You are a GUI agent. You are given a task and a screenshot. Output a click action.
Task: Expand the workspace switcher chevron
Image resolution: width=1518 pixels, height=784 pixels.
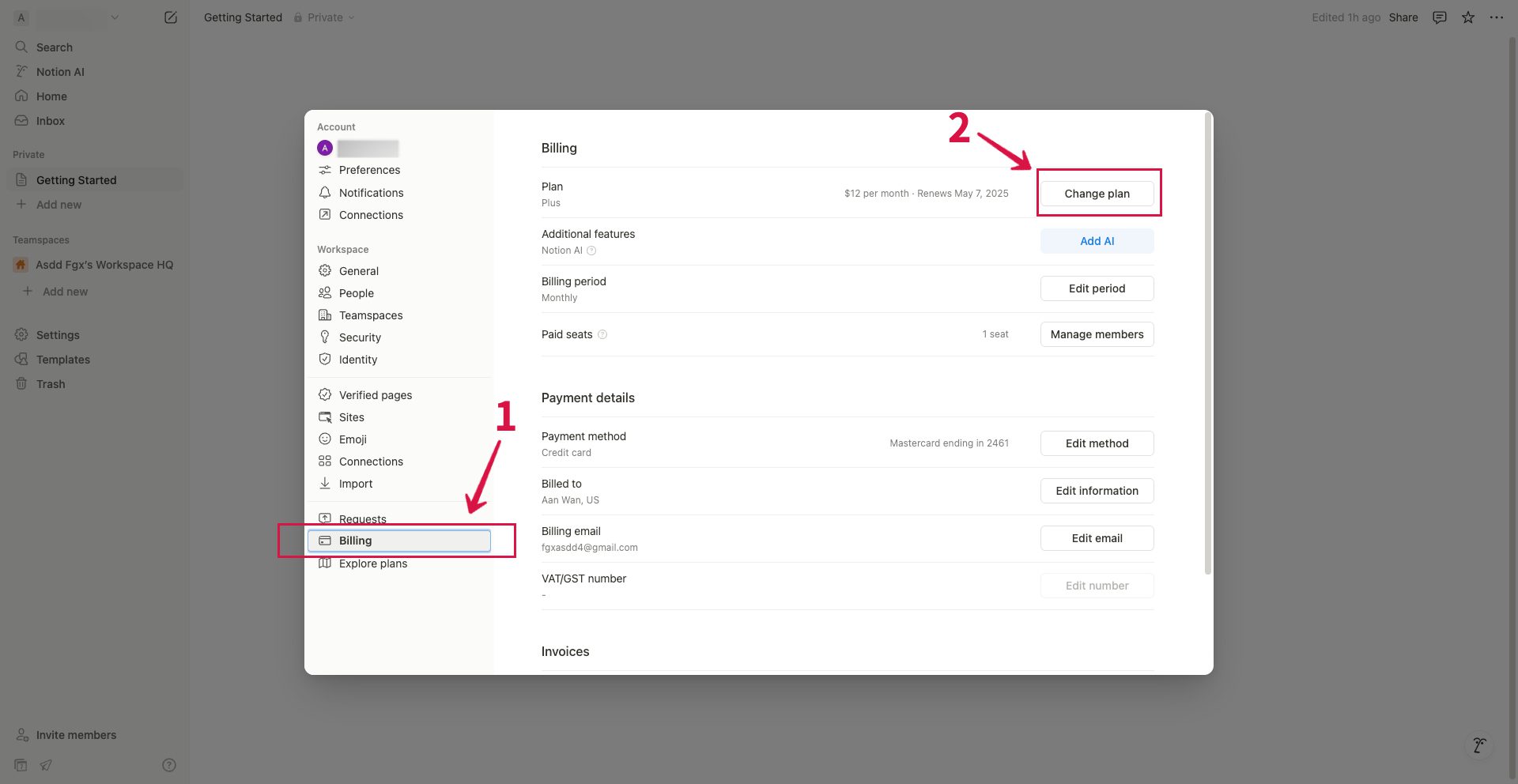click(x=115, y=17)
